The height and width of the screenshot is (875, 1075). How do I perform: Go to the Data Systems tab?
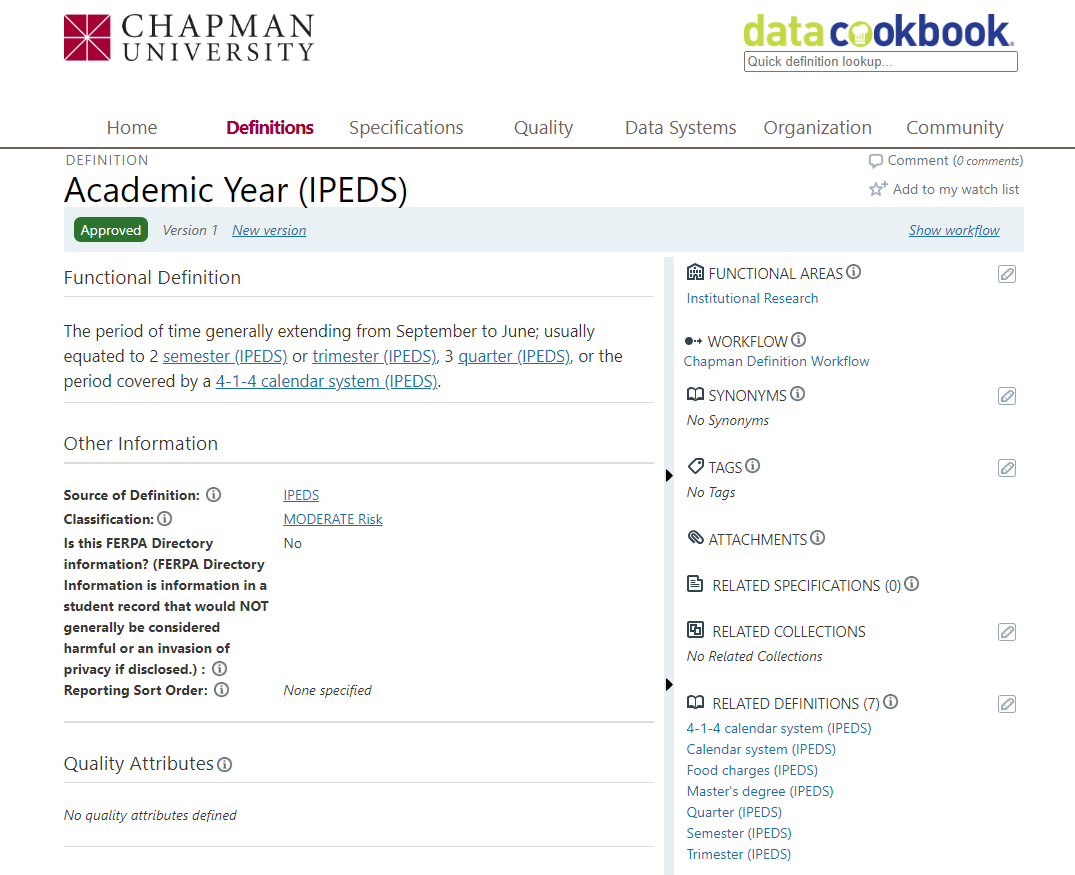tap(680, 128)
